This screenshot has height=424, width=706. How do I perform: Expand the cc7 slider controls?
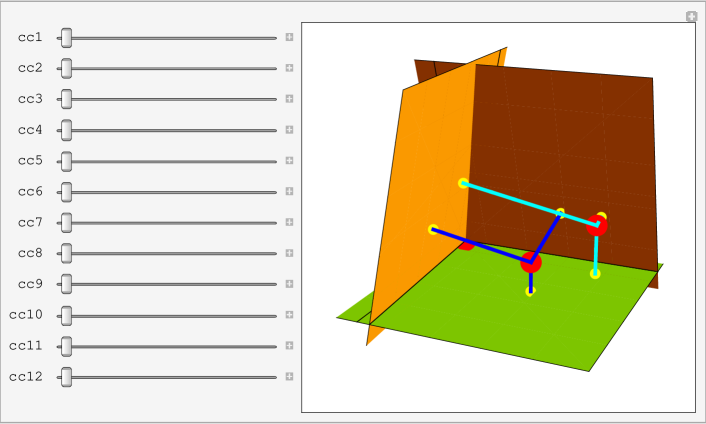290,222
